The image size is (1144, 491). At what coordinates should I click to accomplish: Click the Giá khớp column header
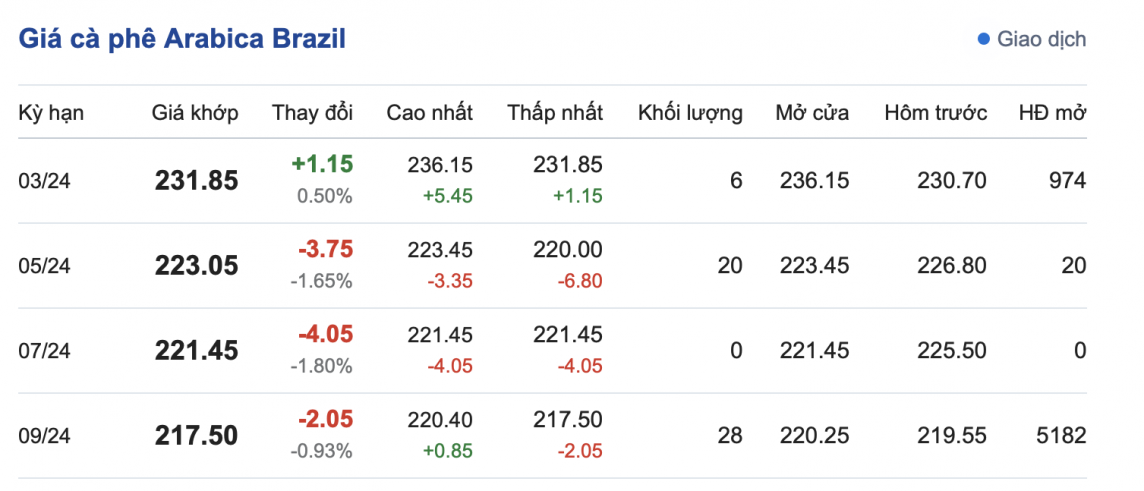[x=195, y=113]
